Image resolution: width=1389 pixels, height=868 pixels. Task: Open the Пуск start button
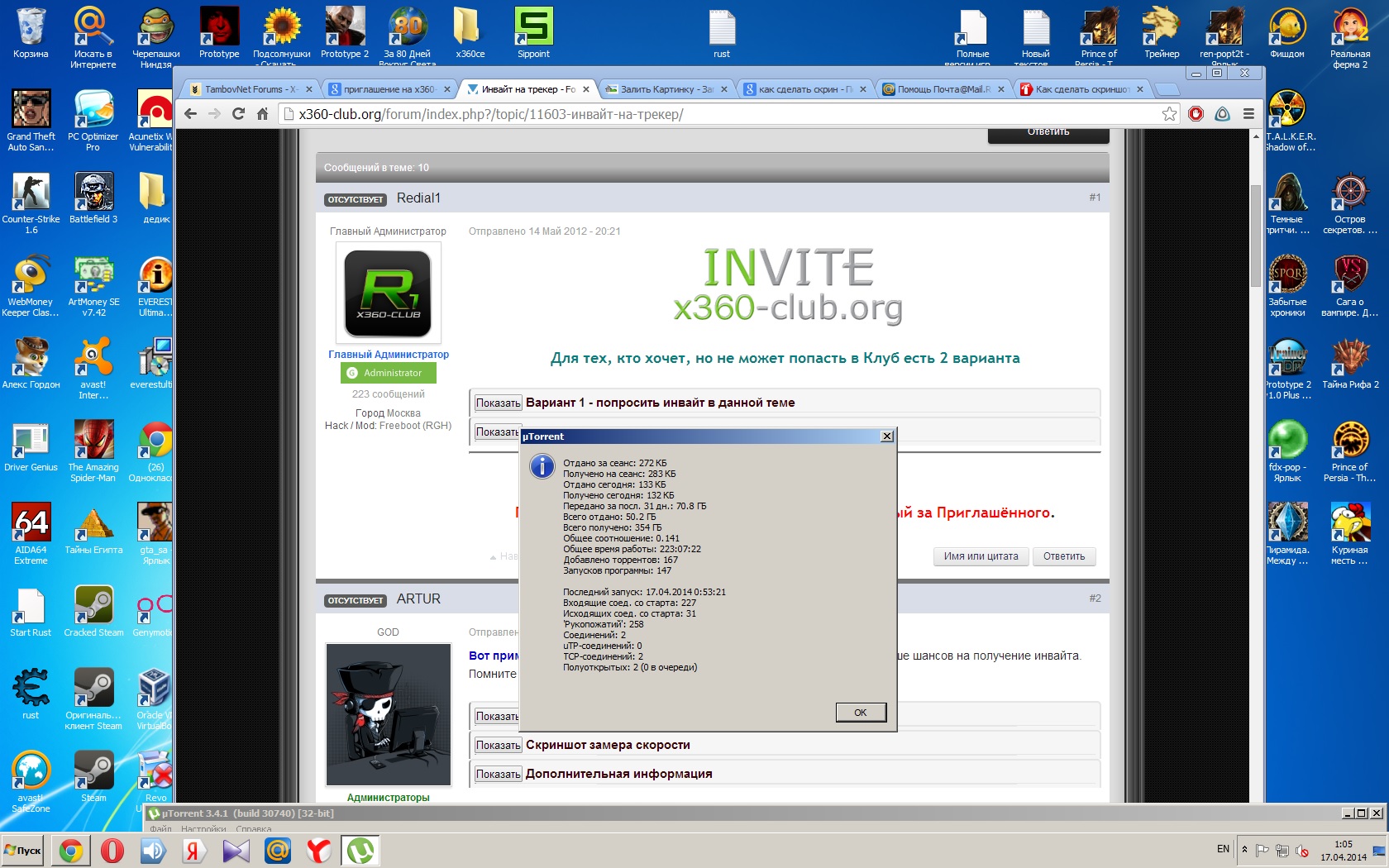23,850
